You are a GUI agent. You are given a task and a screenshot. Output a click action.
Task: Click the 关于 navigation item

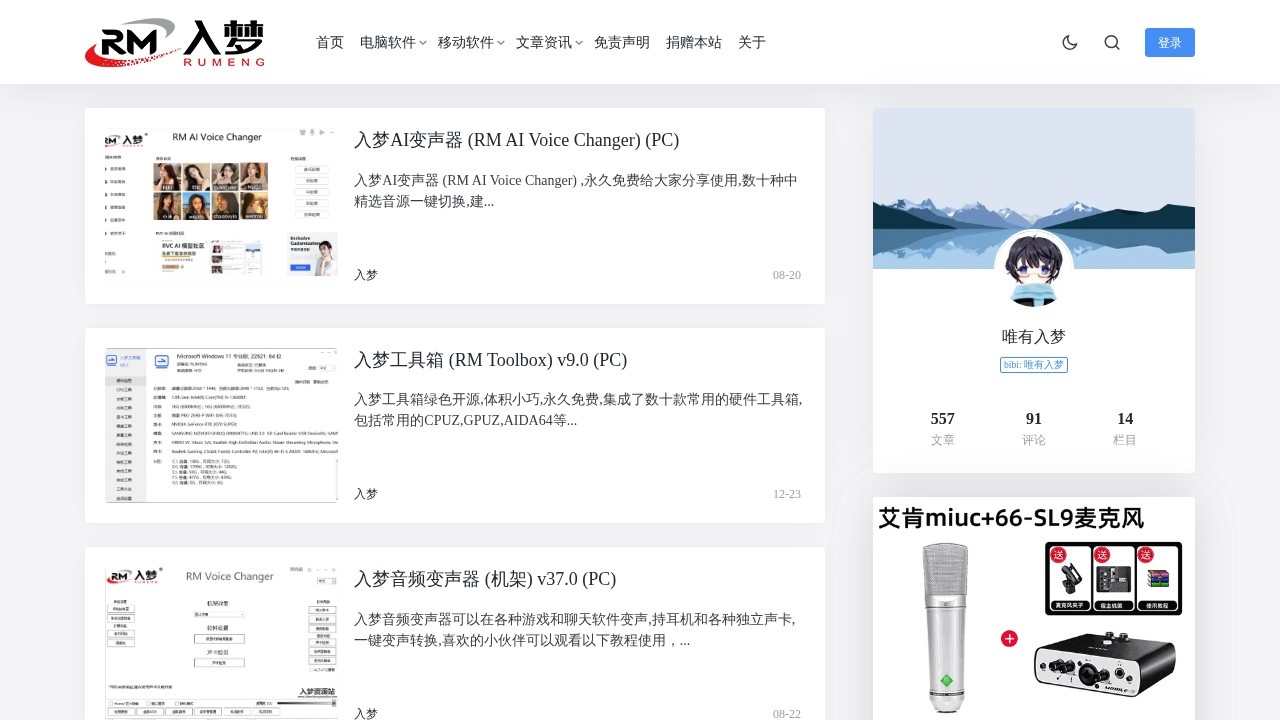pyautogui.click(x=751, y=42)
